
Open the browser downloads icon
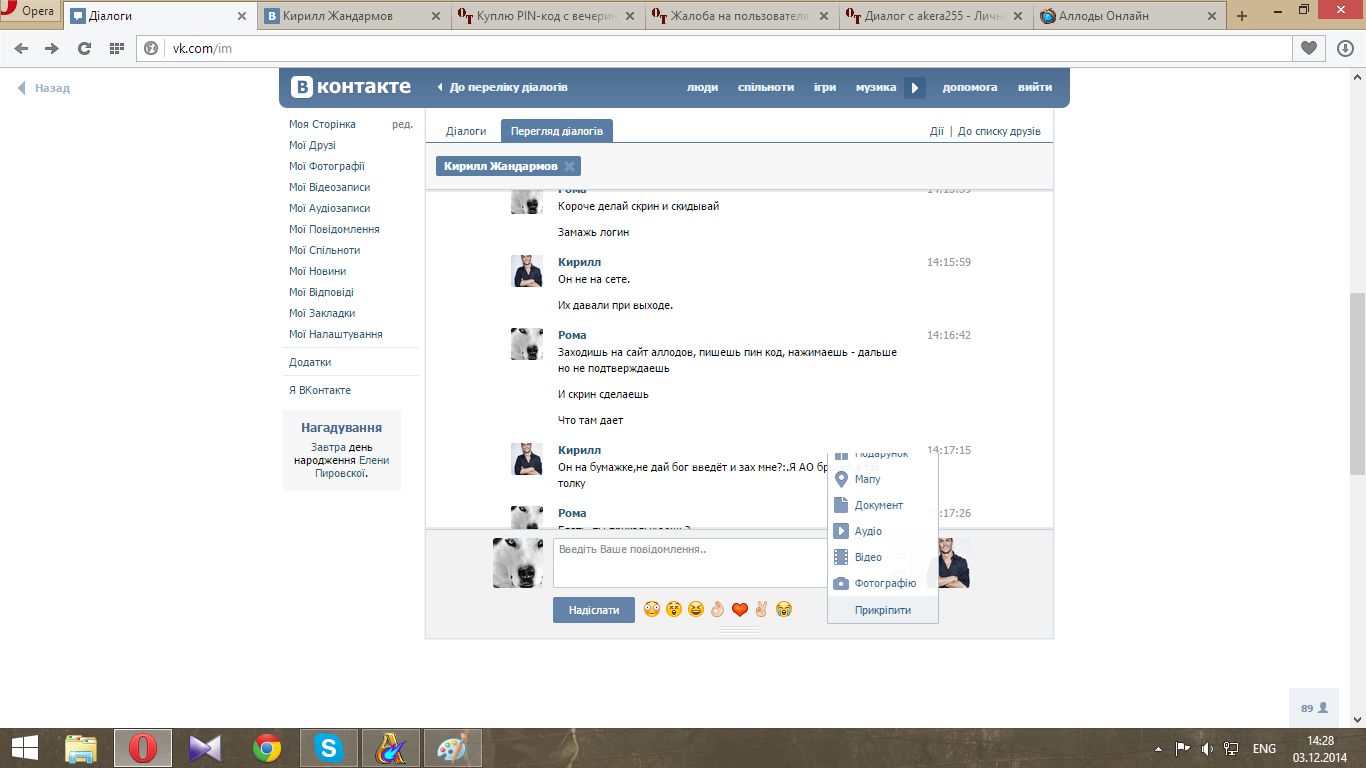[1345, 48]
